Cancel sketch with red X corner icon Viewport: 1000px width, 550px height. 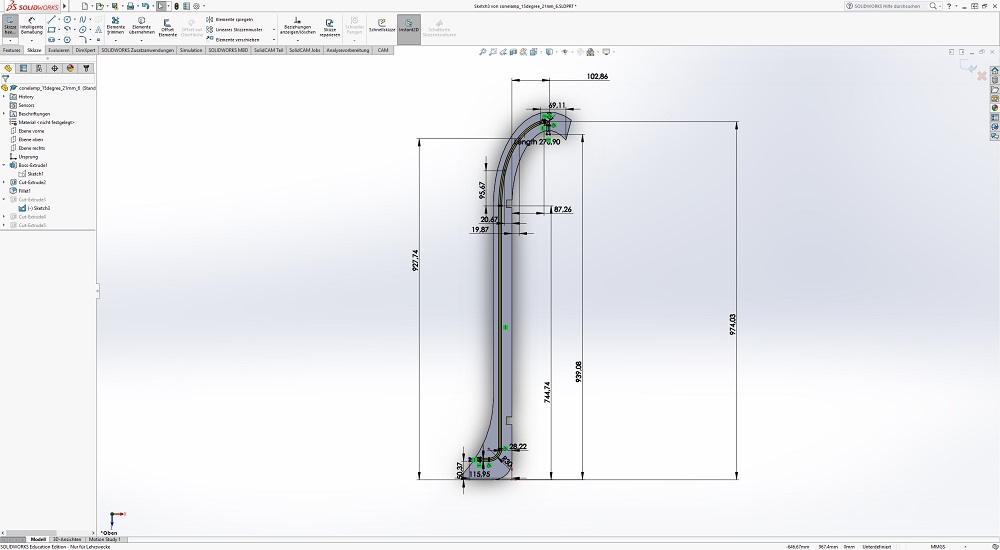coord(982,76)
